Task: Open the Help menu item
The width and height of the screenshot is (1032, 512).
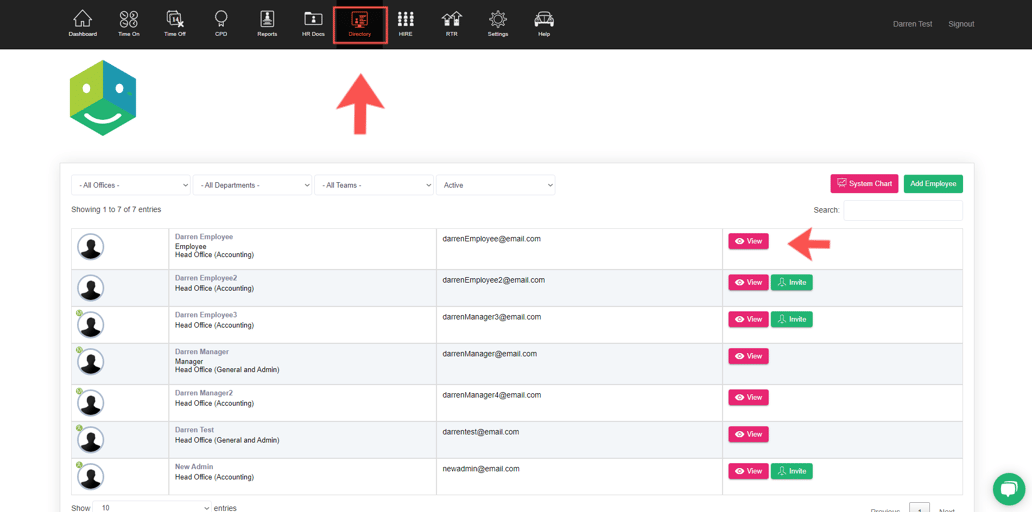Action: click(x=544, y=23)
